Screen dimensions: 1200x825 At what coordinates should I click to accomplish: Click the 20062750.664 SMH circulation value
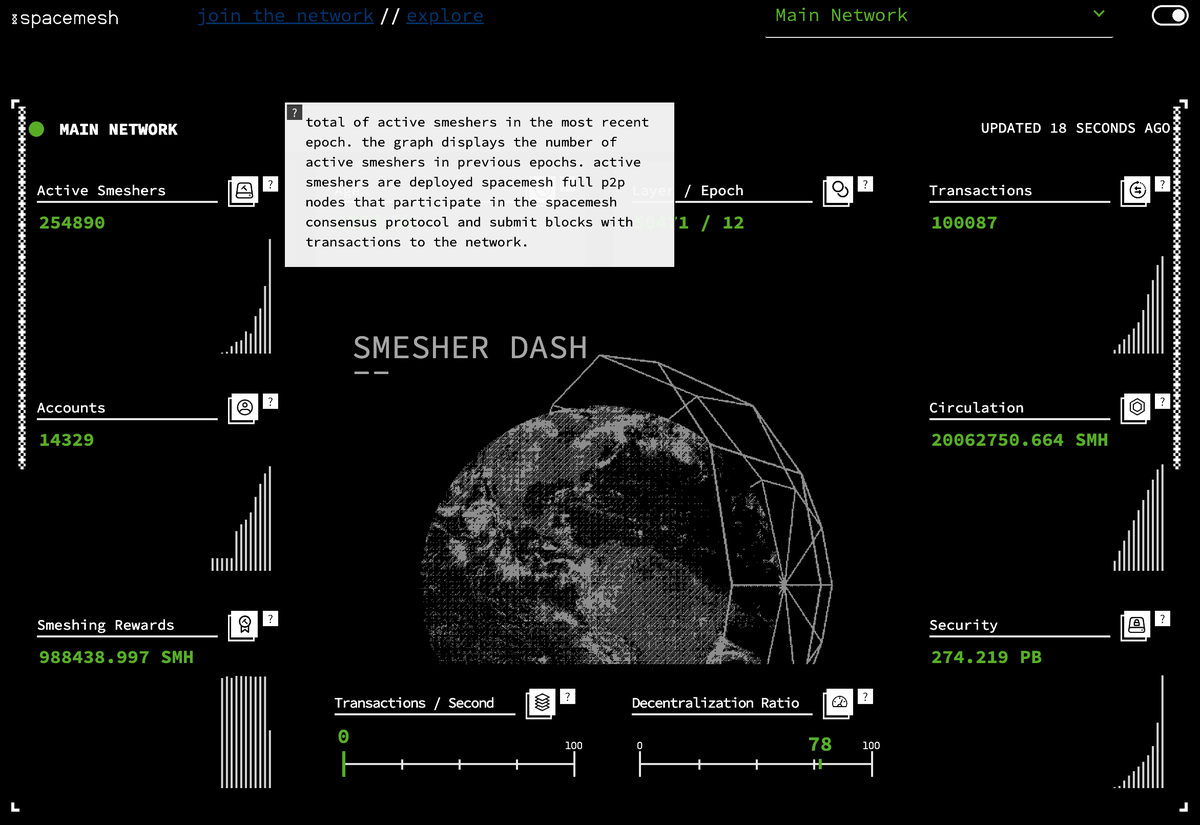[1019, 439]
